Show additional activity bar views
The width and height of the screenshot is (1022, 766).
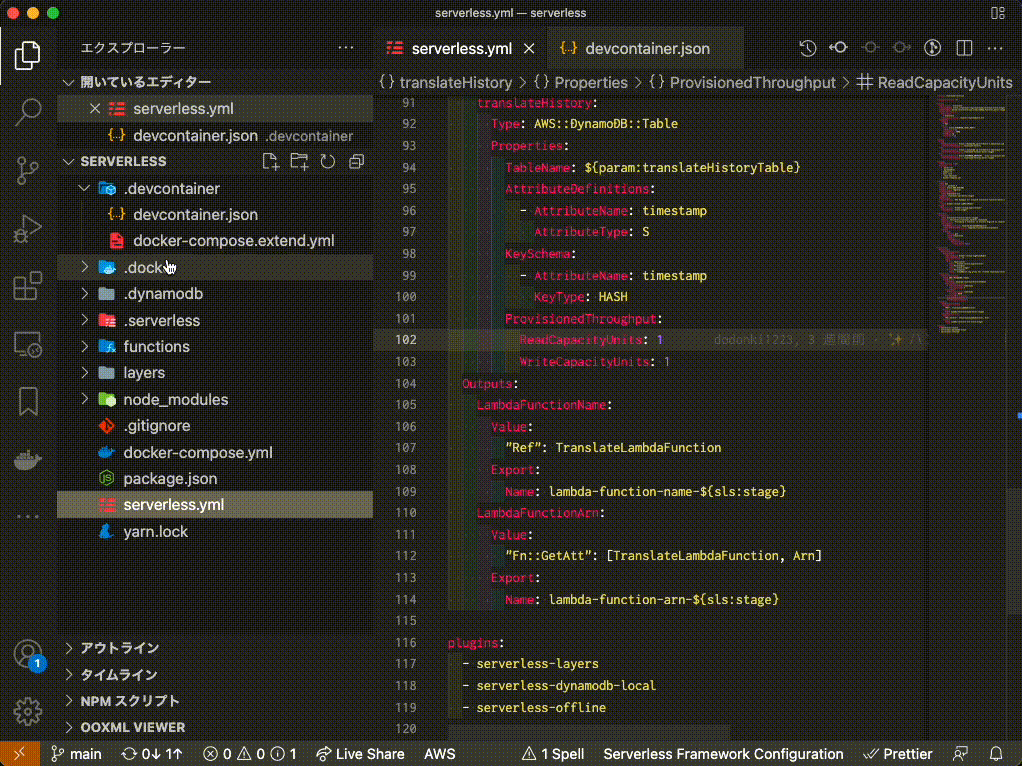[27, 516]
